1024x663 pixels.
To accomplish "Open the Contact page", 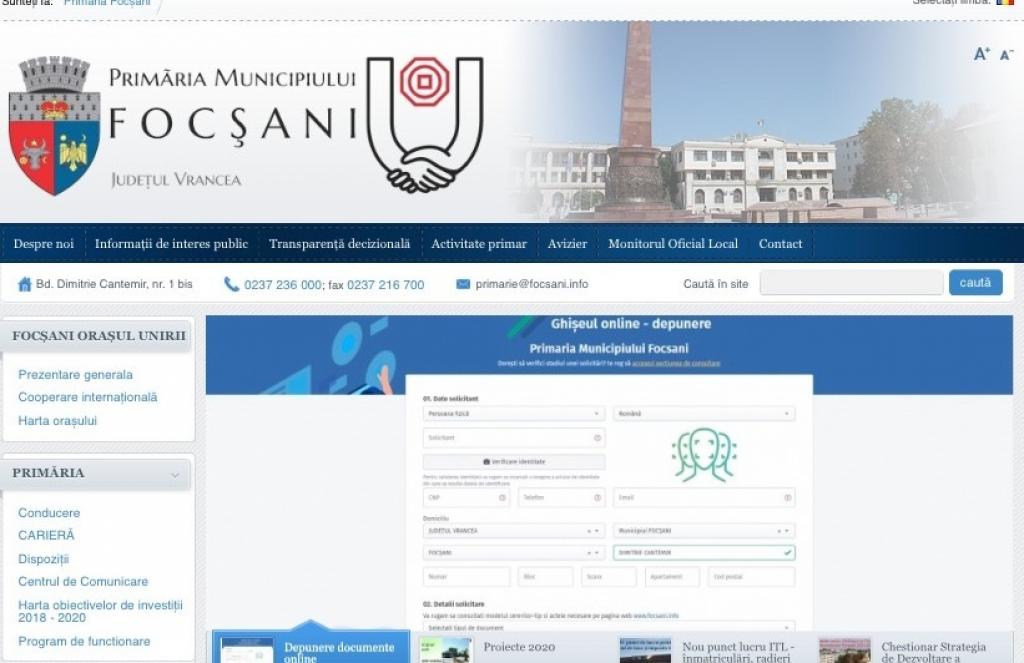I will (x=780, y=244).
